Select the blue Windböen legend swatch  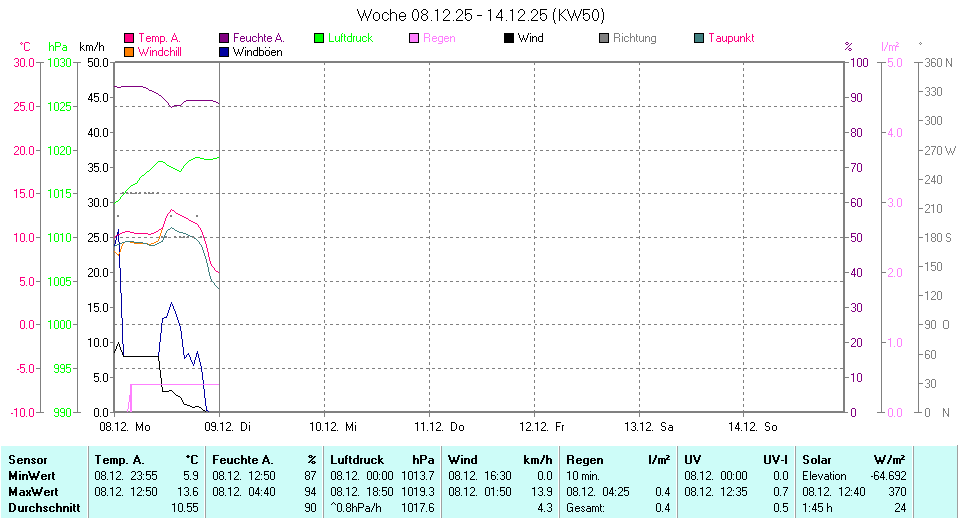pyautogui.click(x=225, y=51)
